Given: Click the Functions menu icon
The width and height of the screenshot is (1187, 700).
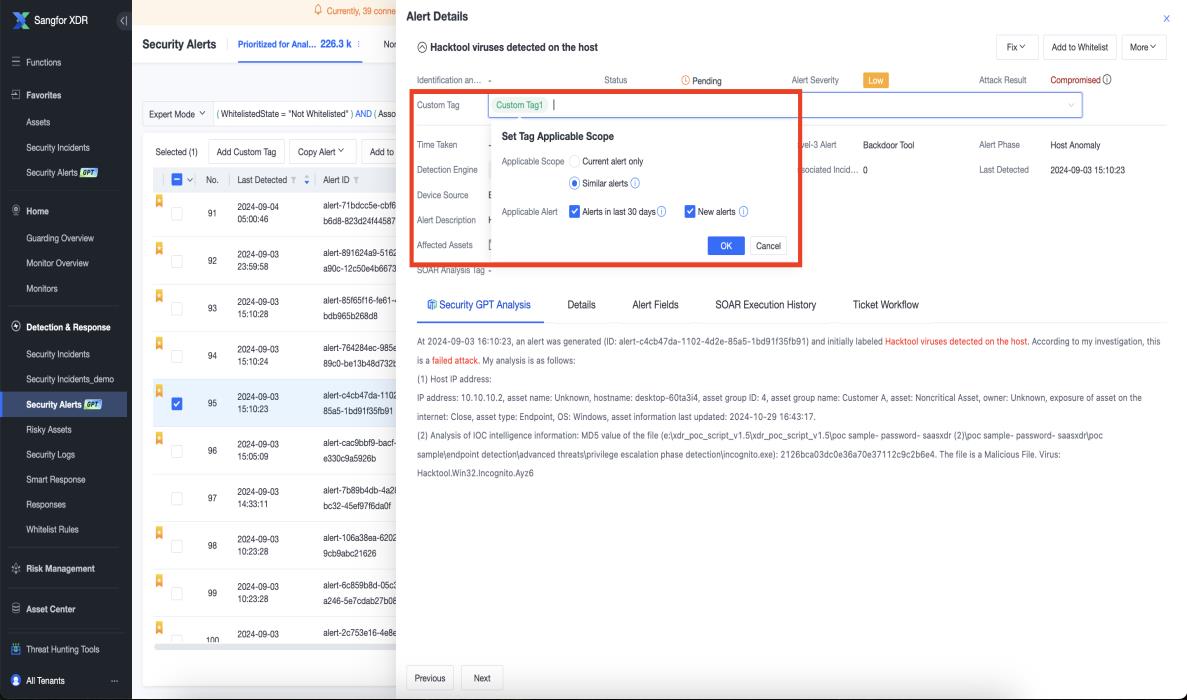Looking at the screenshot, I should 16,62.
